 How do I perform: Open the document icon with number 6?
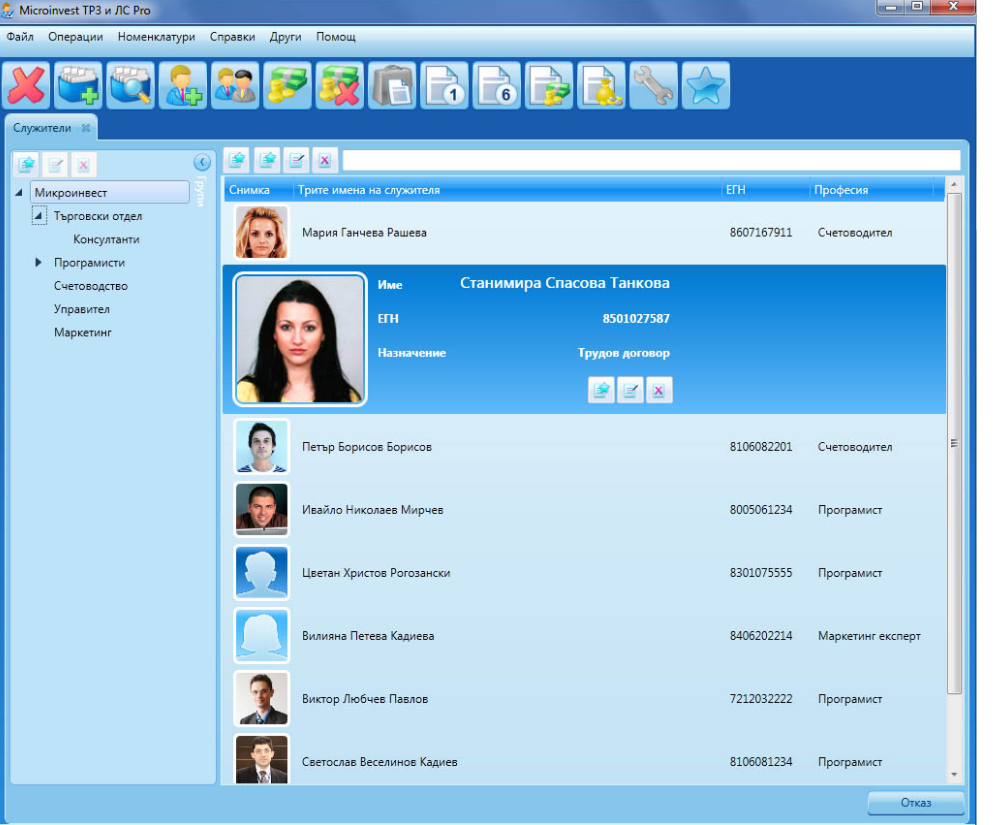497,86
